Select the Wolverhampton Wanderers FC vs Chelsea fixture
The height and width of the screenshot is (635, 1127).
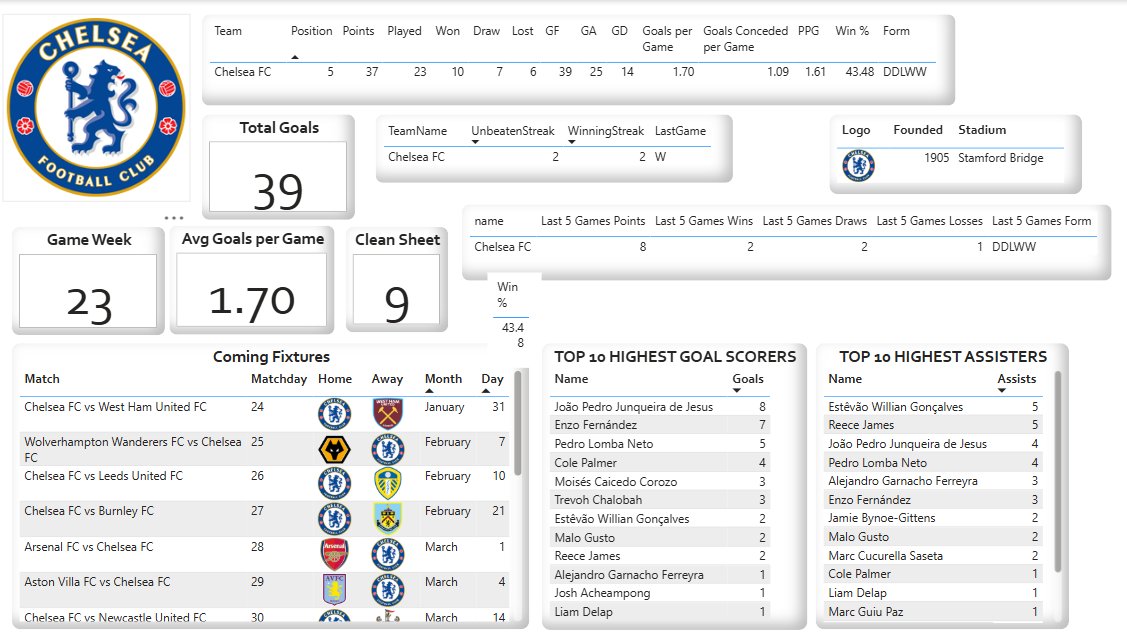[264, 449]
